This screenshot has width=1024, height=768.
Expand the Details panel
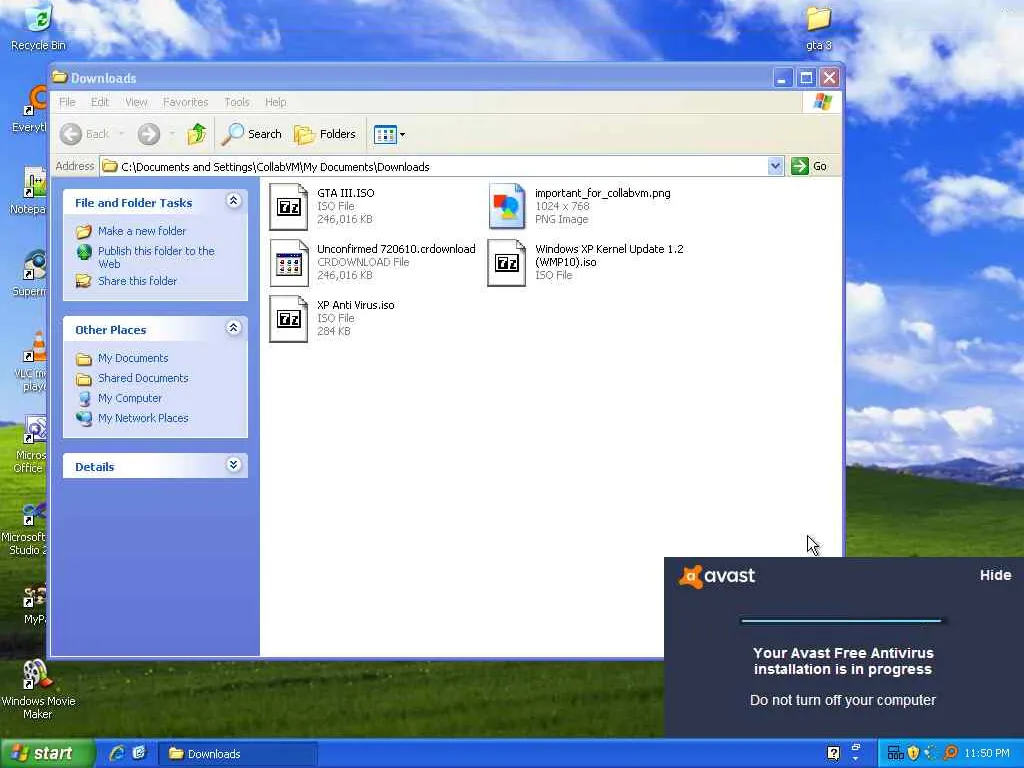(x=233, y=464)
